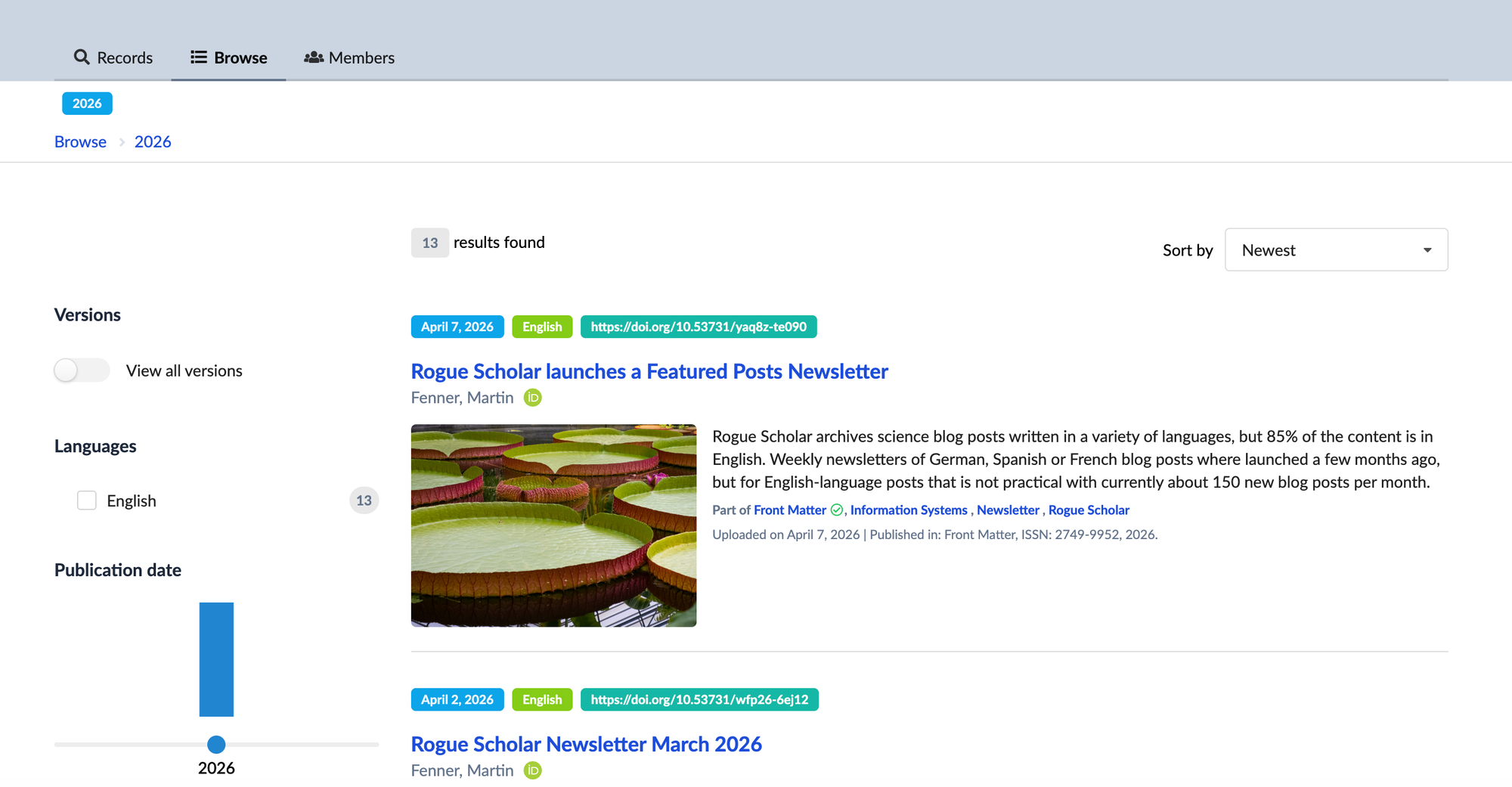Click the Publication date slider handle
1512x787 pixels.
216,745
